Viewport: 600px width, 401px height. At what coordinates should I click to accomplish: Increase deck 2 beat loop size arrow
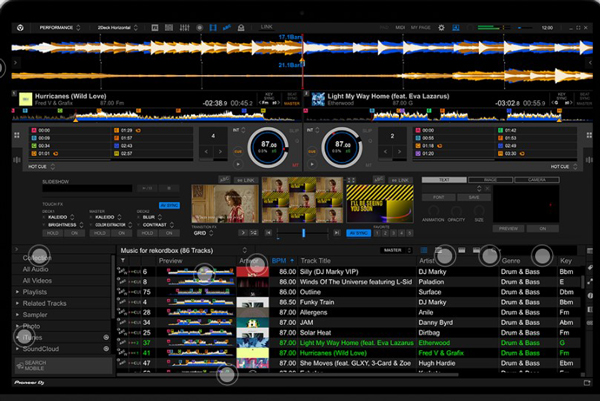[399, 152]
